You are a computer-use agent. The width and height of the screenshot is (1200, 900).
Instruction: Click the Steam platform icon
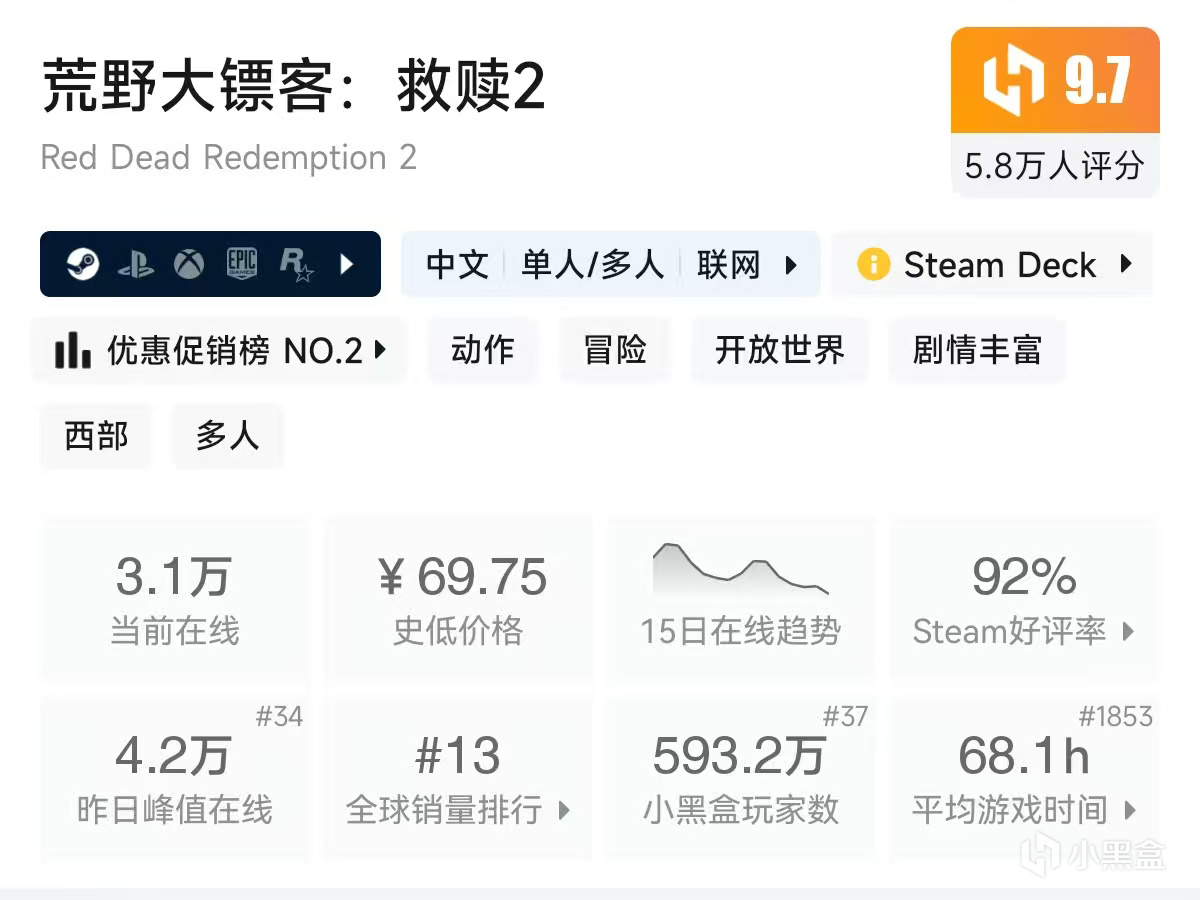[x=82, y=265]
